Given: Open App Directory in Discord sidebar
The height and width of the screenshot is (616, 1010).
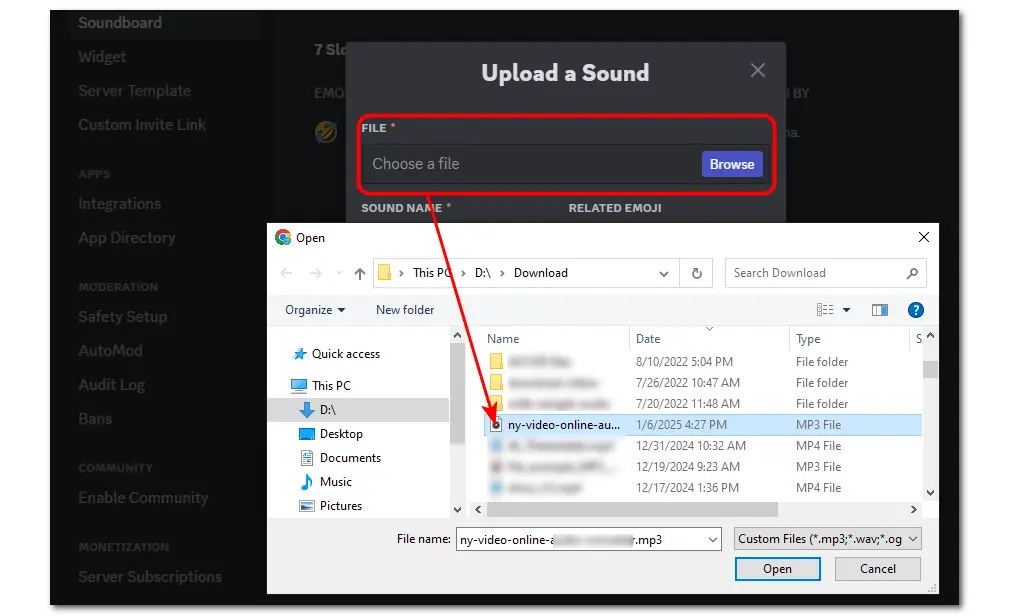Looking at the screenshot, I should click(x=127, y=238).
